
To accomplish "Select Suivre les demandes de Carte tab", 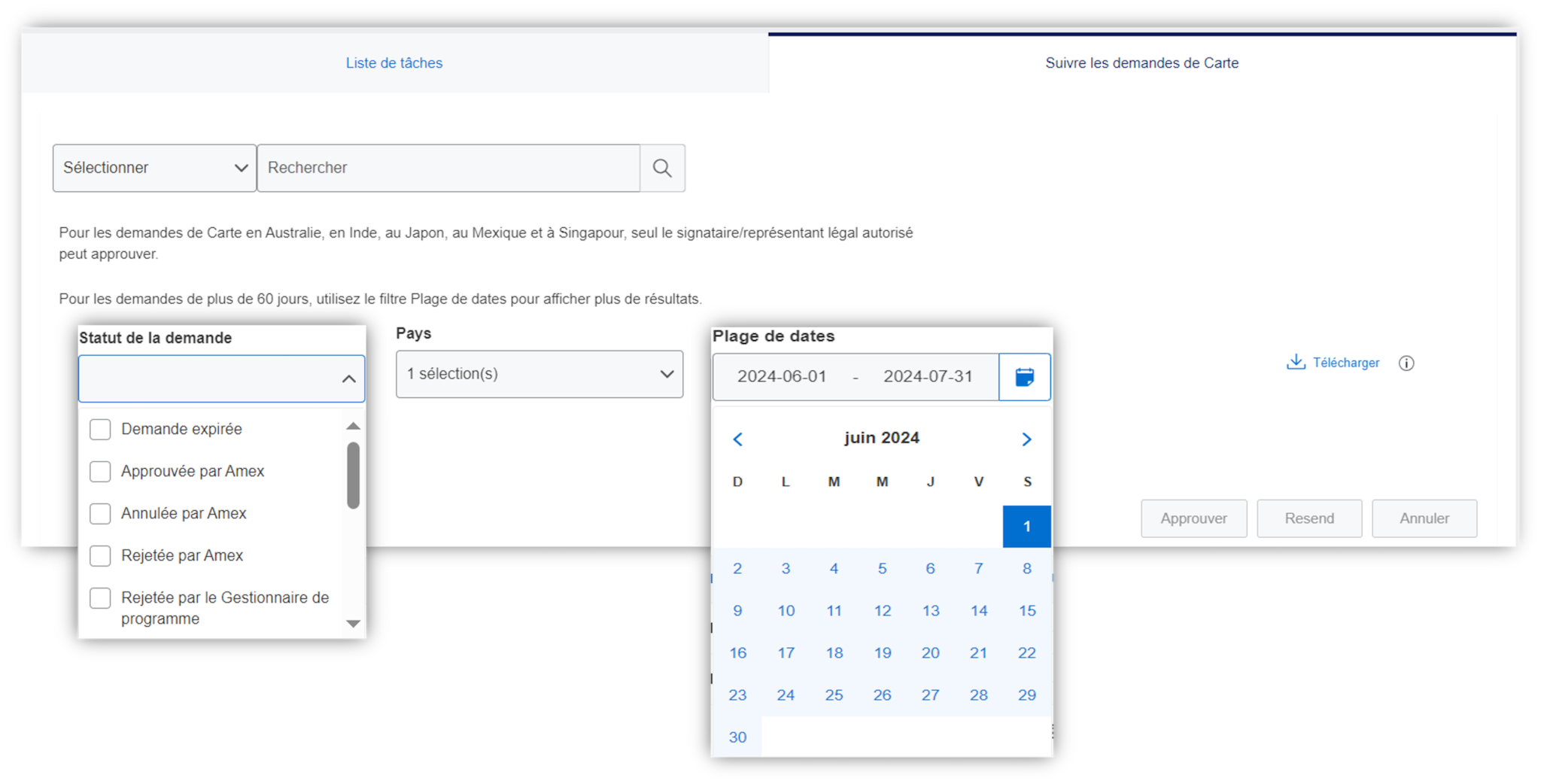I will pyautogui.click(x=1141, y=63).
